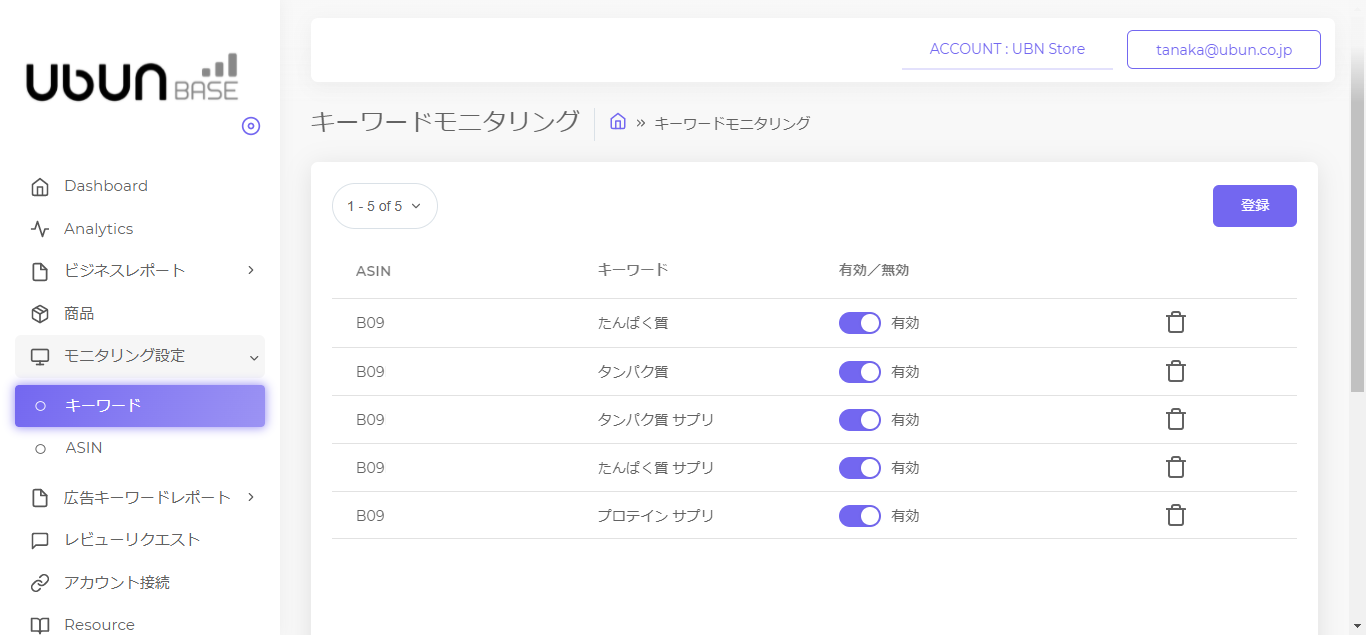Open the 1 - 5 of 5 pagination dropdown
Image resolution: width=1366 pixels, height=635 pixels.
(x=385, y=206)
